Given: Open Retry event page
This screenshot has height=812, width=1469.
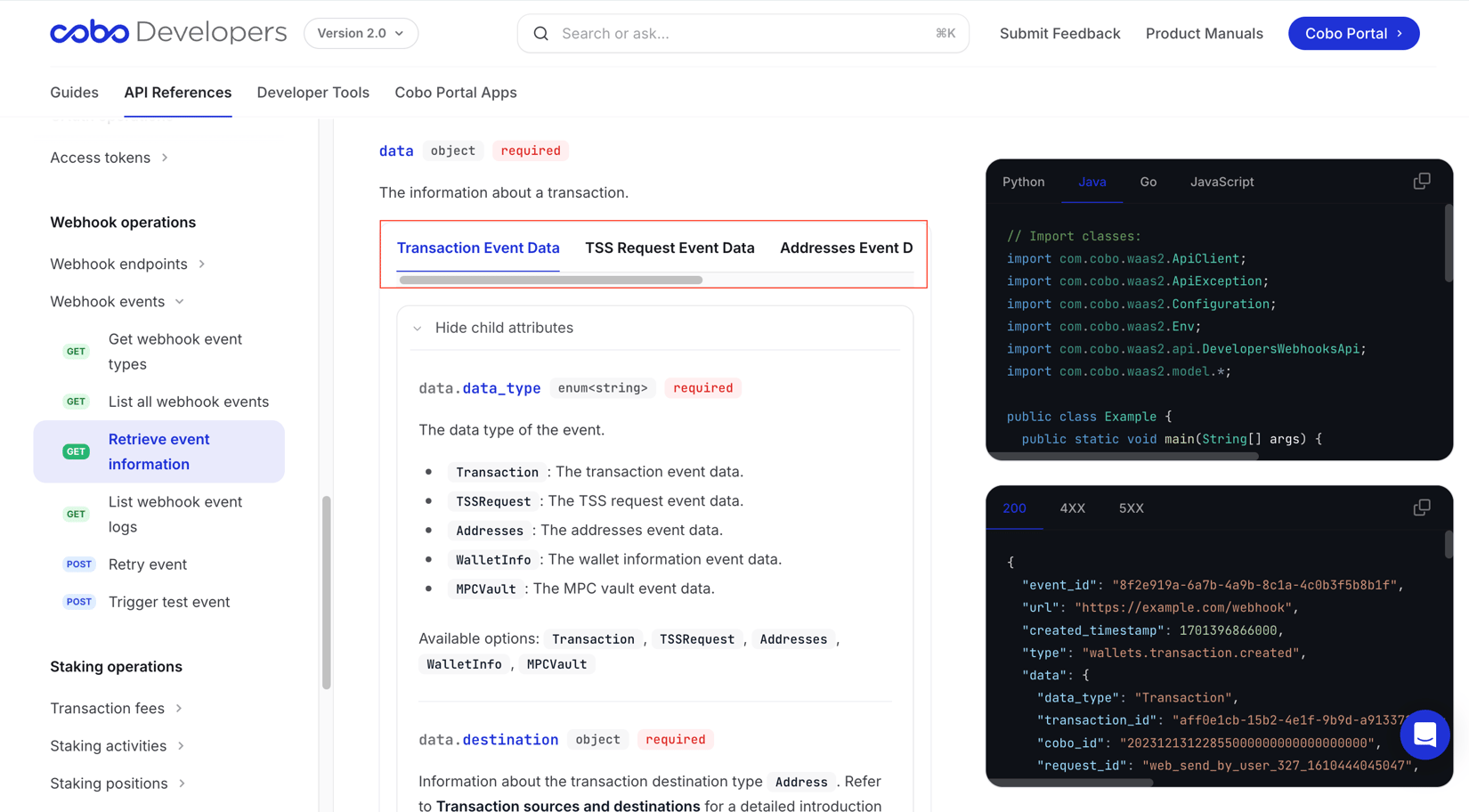Looking at the screenshot, I should [x=148, y=564].
